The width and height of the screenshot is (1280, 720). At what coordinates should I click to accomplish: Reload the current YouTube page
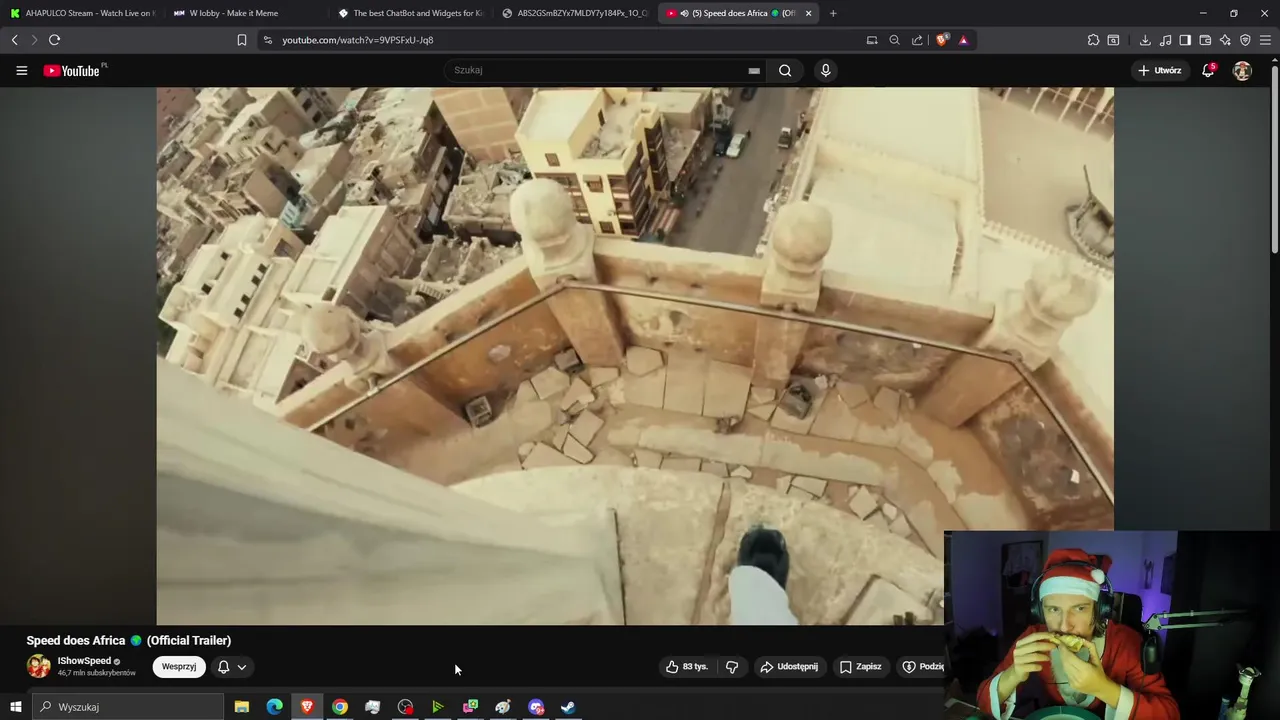coord(54,40)
